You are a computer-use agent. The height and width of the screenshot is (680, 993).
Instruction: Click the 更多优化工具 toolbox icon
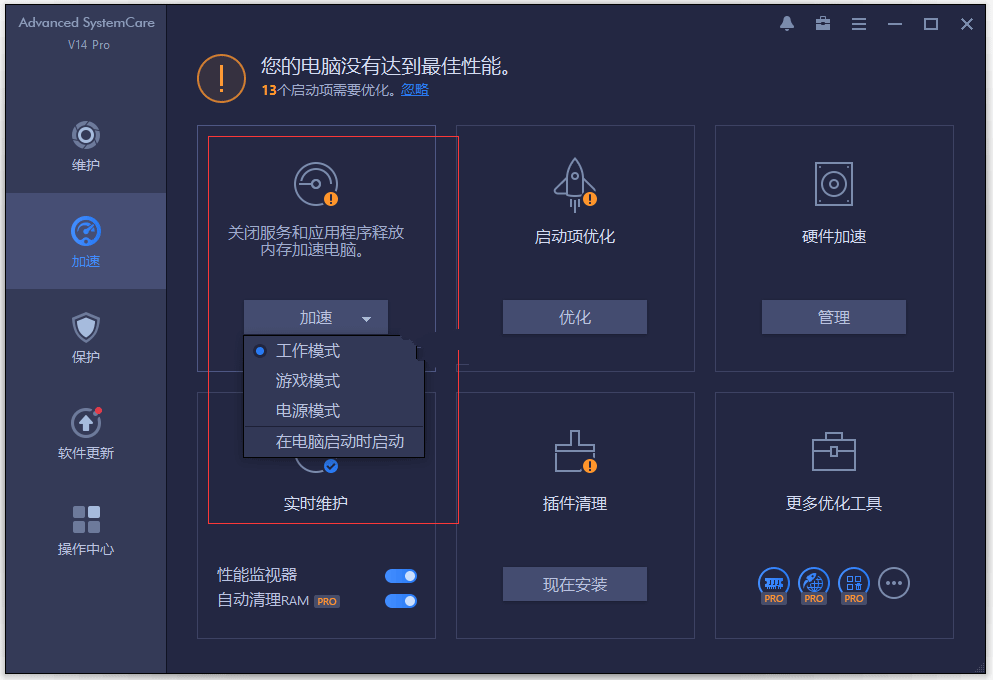(833, 451)
